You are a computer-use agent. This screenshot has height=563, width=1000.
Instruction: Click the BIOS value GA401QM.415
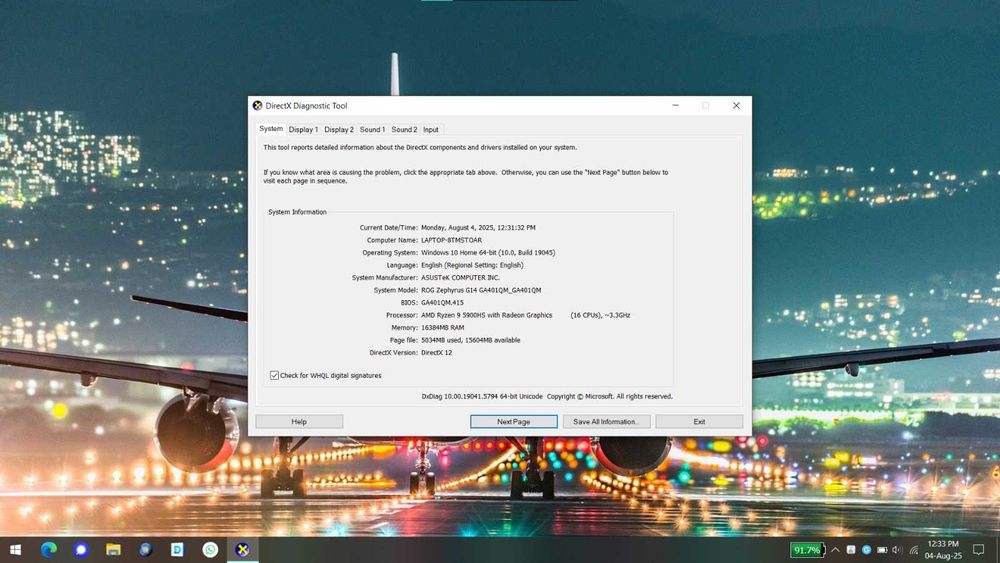442,303
